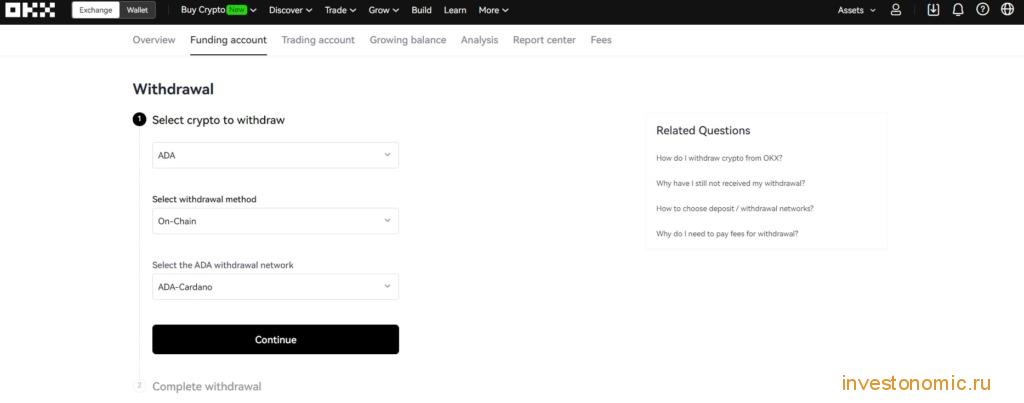Open the On-Chain withdrawal method dropdown
Screen dimensions: 1024x403
pyautogui.click(x=276, y=221)
